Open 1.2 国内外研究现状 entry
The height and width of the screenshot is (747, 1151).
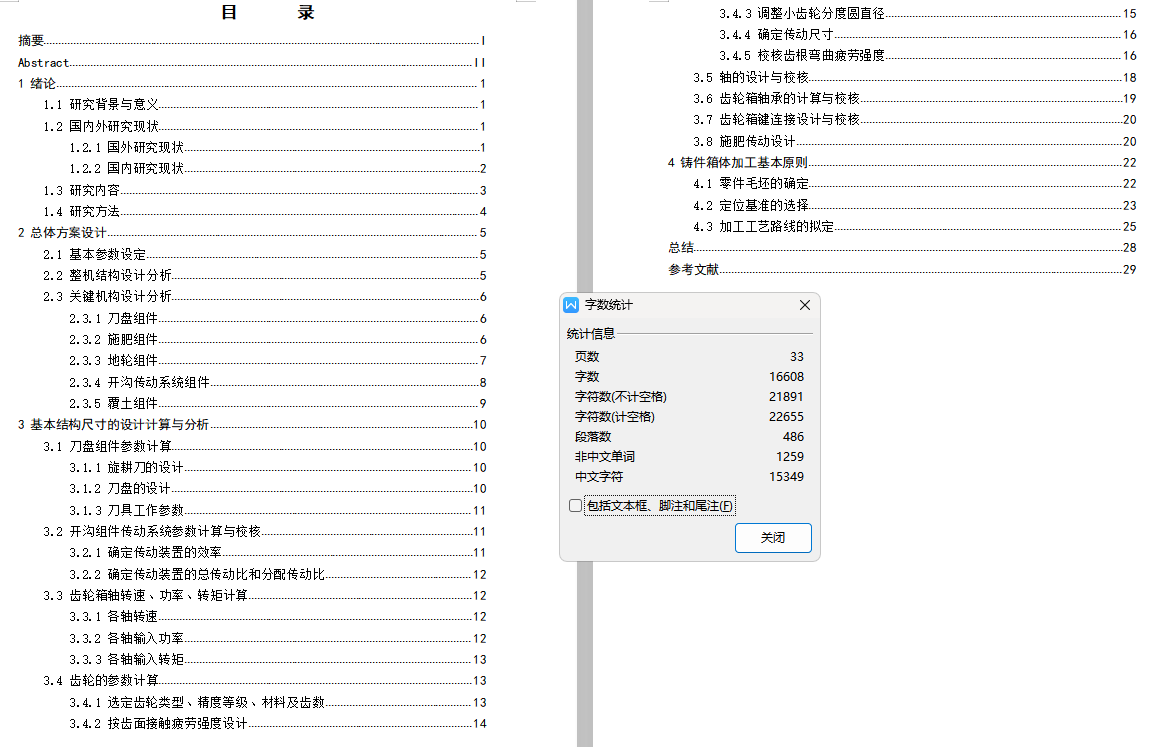[x=264, y=126]
